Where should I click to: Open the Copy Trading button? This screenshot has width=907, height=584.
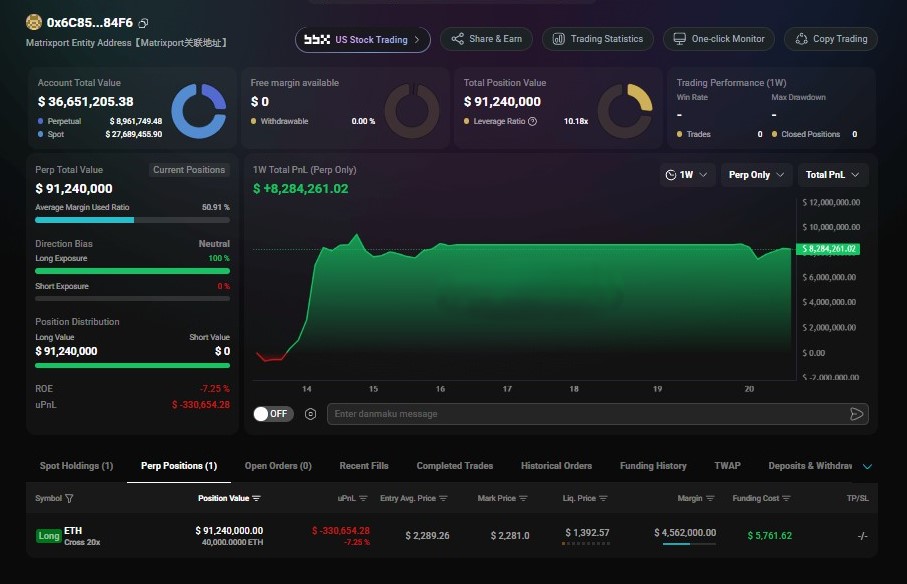pyautogui.click(x=831, y=39)
